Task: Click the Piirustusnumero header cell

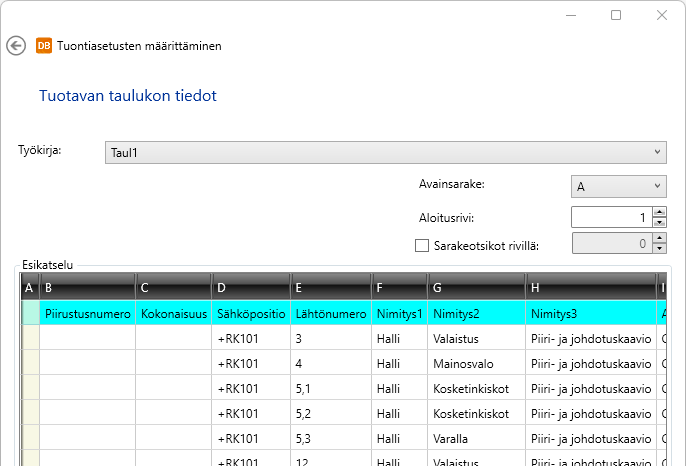Action: coord(87,314)
